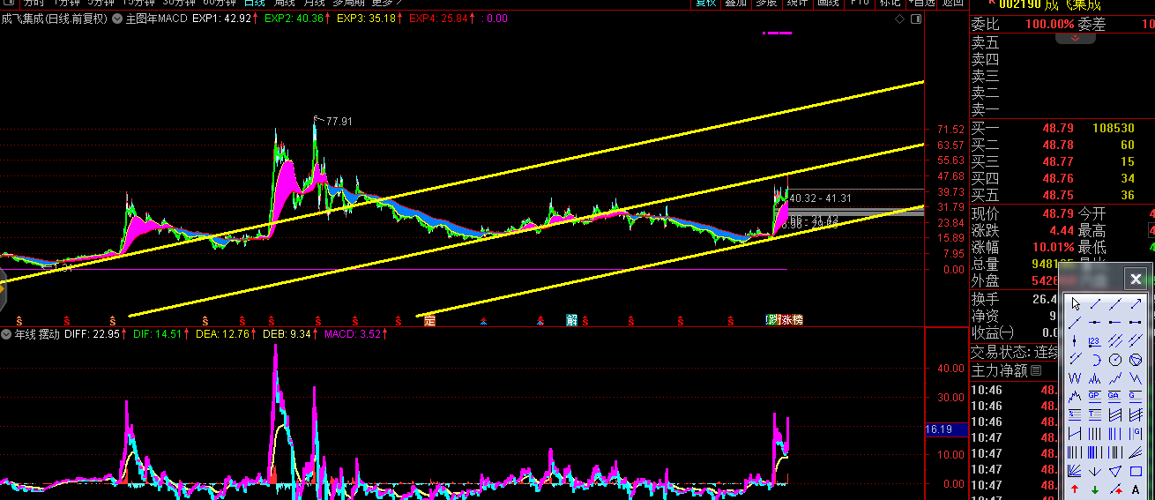Select the arc drawing tool
Screen dimensions: 1155x500
1095,360
